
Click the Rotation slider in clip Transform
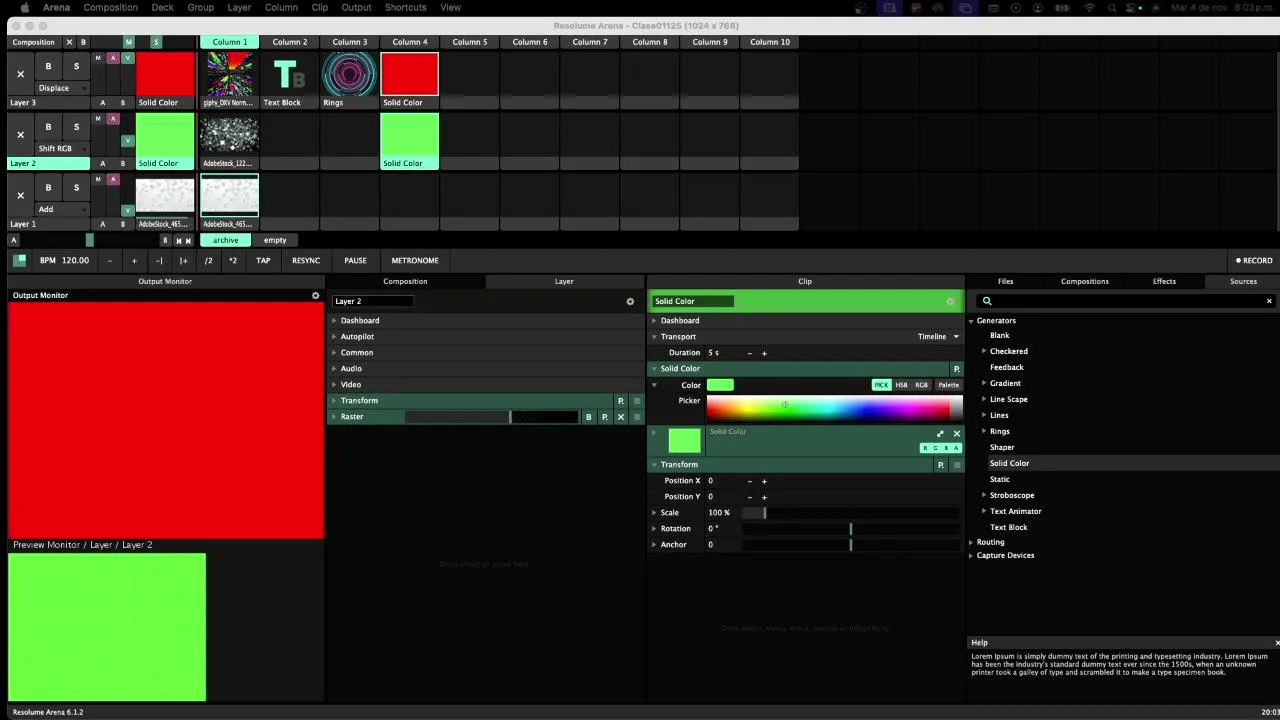pyautogui.click(x=851, y=529)
